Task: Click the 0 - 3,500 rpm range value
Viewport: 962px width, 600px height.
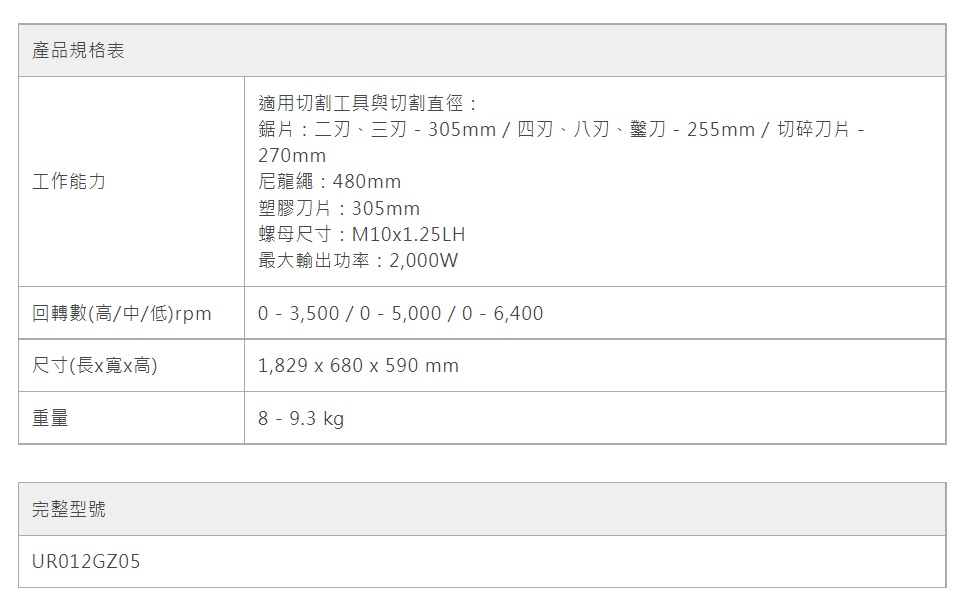Action: [298, 314]
